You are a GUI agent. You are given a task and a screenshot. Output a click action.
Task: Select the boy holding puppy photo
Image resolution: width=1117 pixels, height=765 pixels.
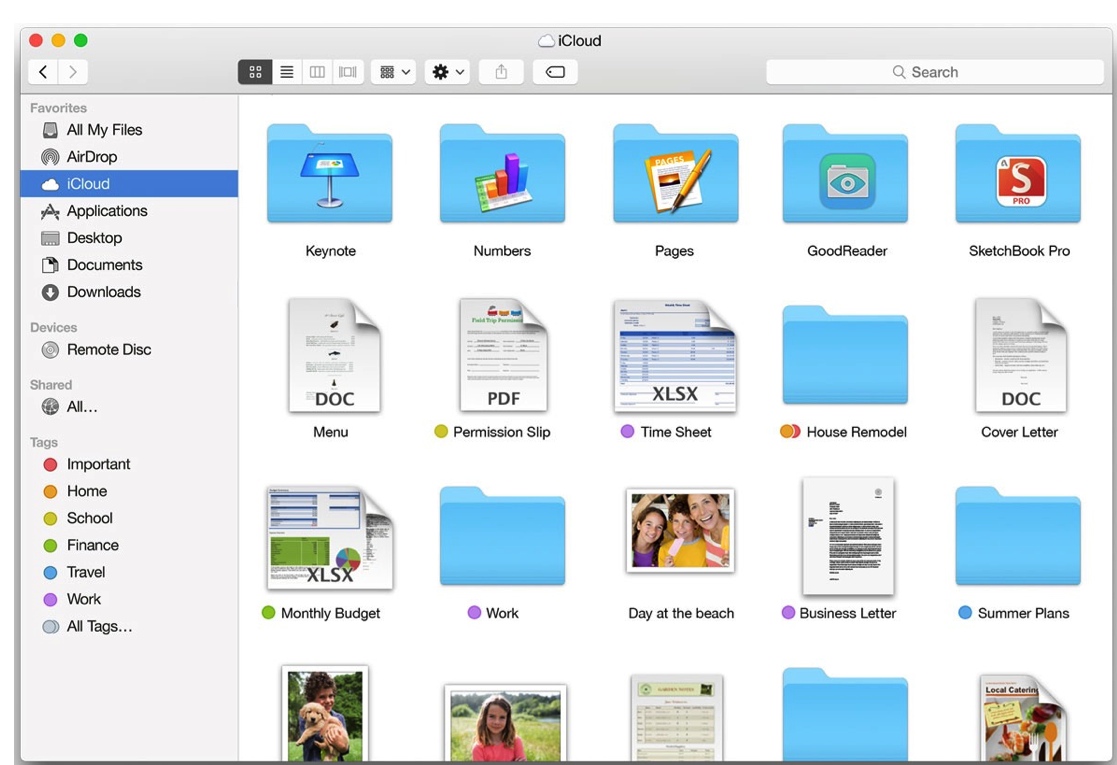click(325, 714)
